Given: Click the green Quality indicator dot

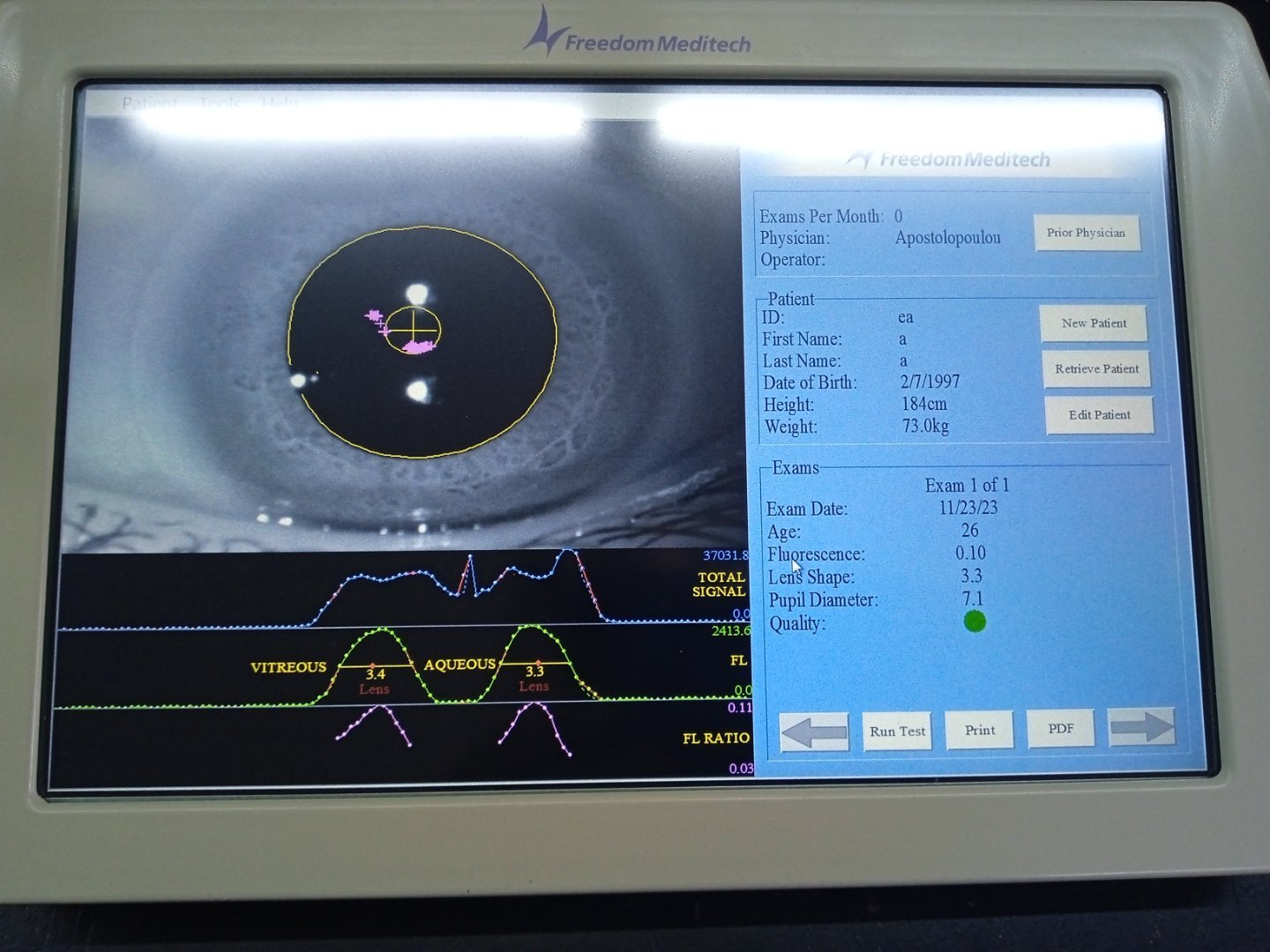Looking at the screenshot, I should click(975, 621).
